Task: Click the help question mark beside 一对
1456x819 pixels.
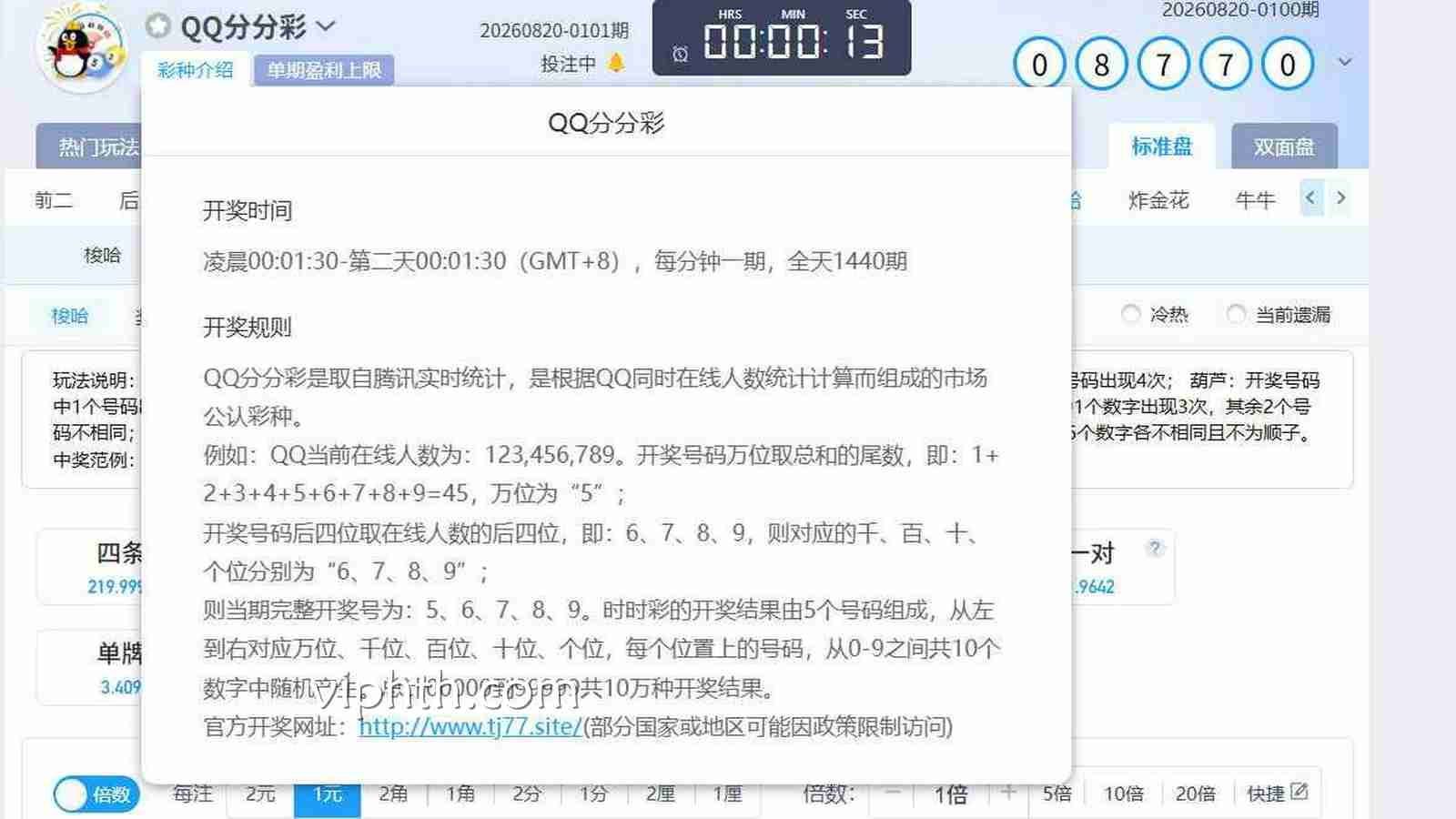Action: tap(1155, 548)
